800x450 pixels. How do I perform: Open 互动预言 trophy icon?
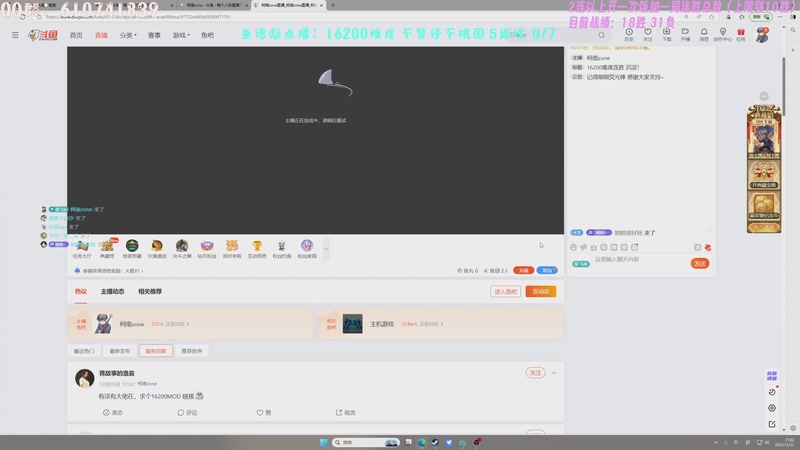[257, 249]
